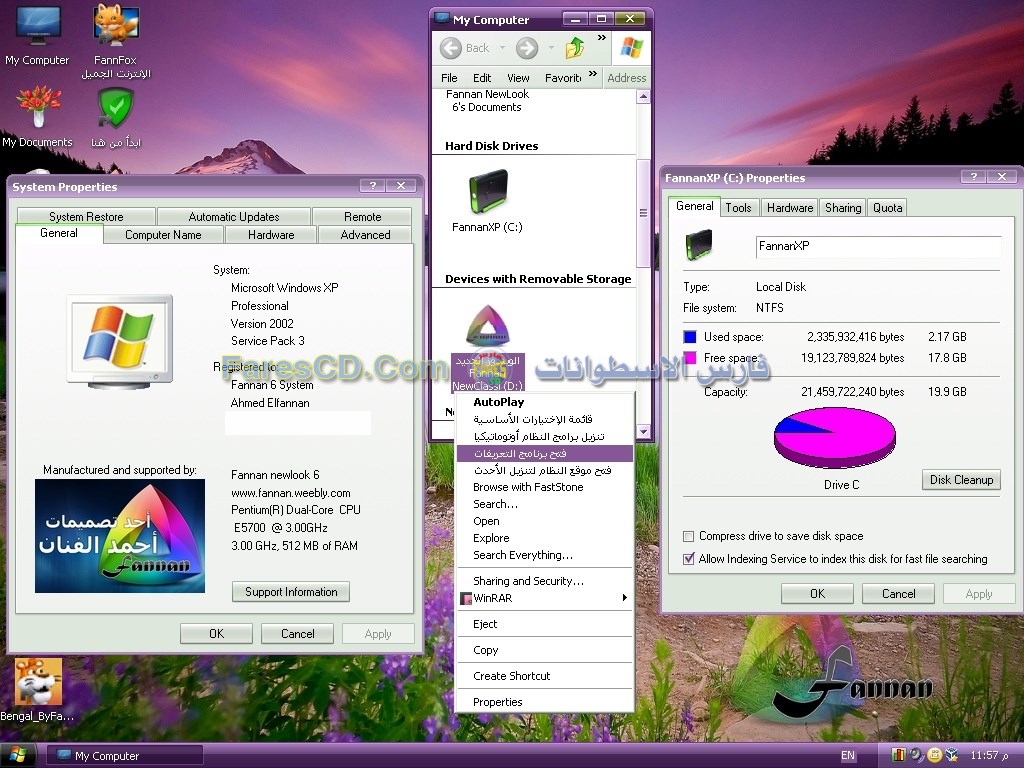
Task: Click Cancel in System Properties
Action: pyautogui.click(x=298, y=633)
